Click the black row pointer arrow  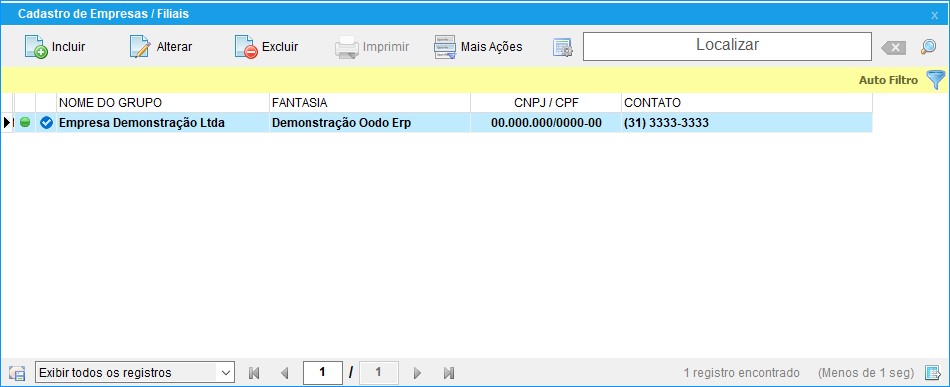pos(7,122)
